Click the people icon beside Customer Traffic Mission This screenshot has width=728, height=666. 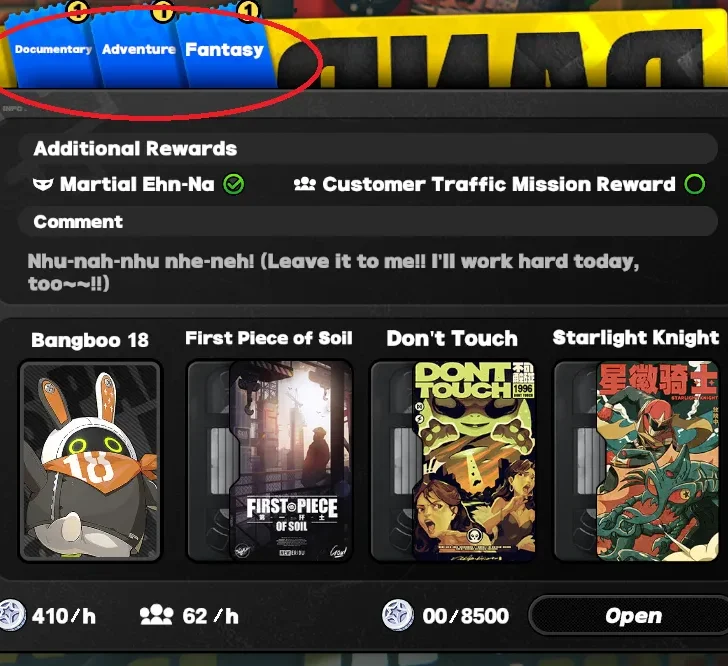305,184
